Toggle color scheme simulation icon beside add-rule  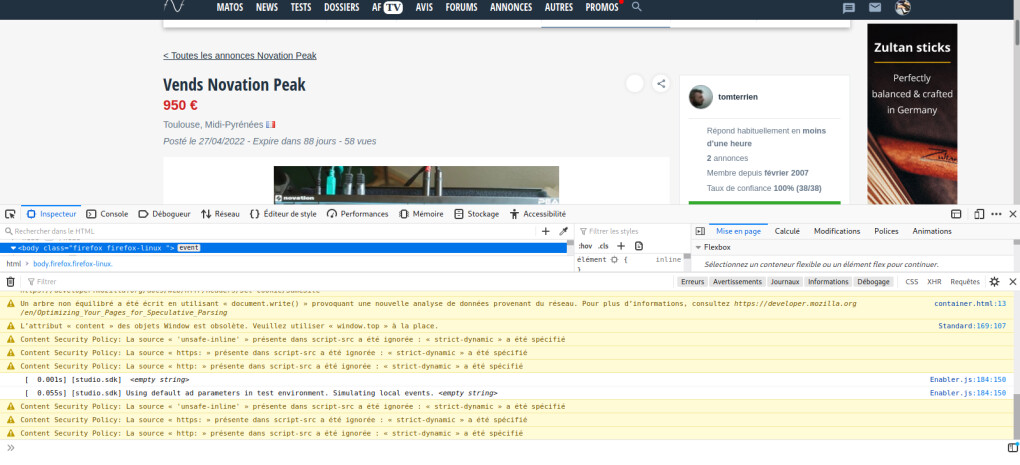tap(639, 246)
